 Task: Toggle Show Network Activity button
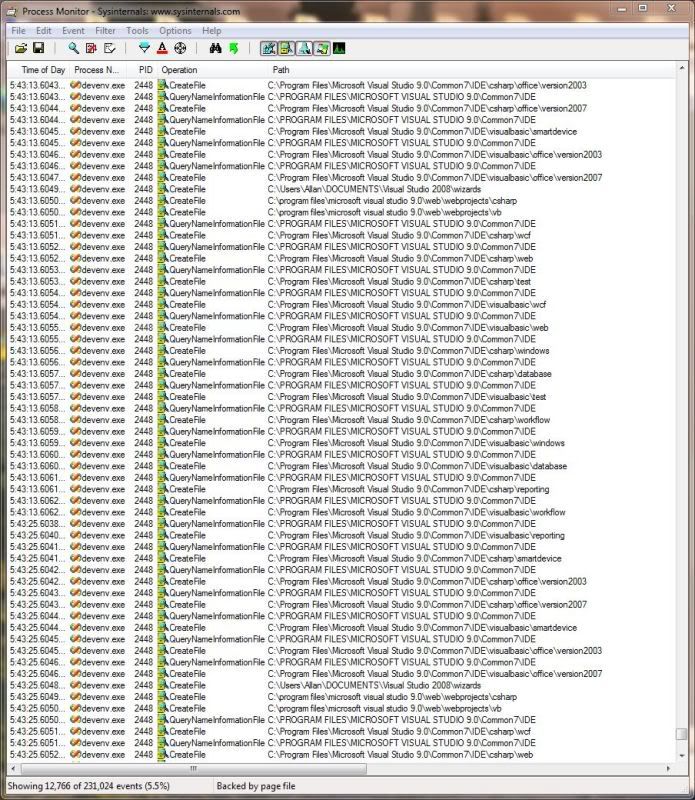[x=304, y=48]
